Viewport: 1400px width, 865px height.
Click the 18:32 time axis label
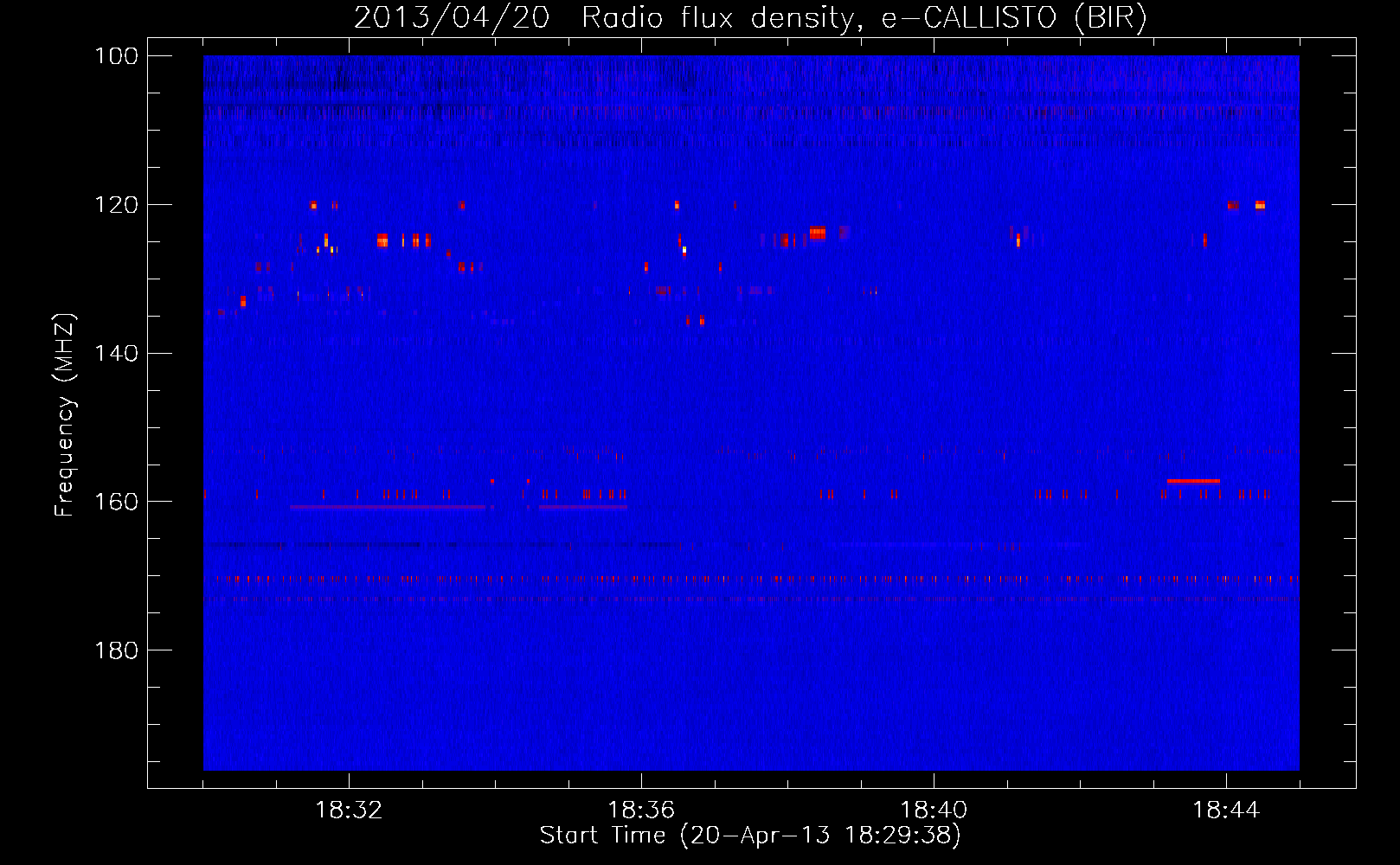(349, 811)
